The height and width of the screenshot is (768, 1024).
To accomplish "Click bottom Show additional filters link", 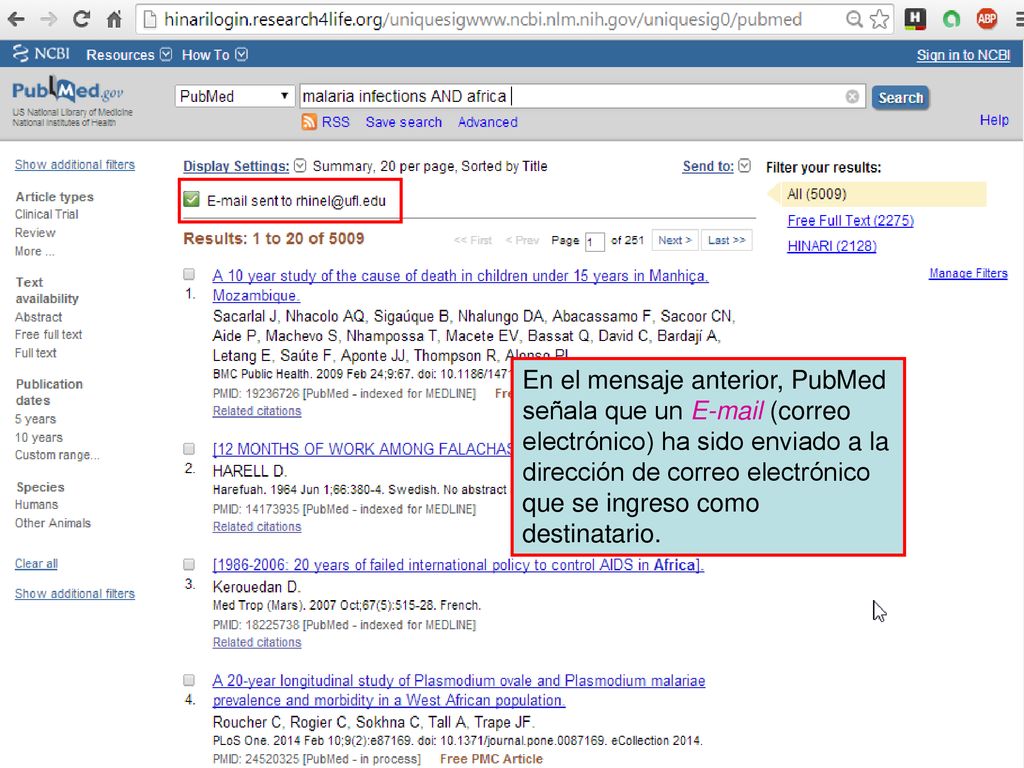I will click(75, 594).
